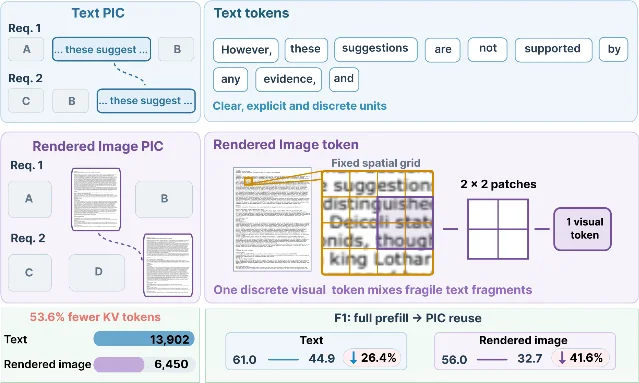This screenshot has height=383, width=639.
Task: Click the '56.0' value in Rendered image card
Action: [454, 360]
